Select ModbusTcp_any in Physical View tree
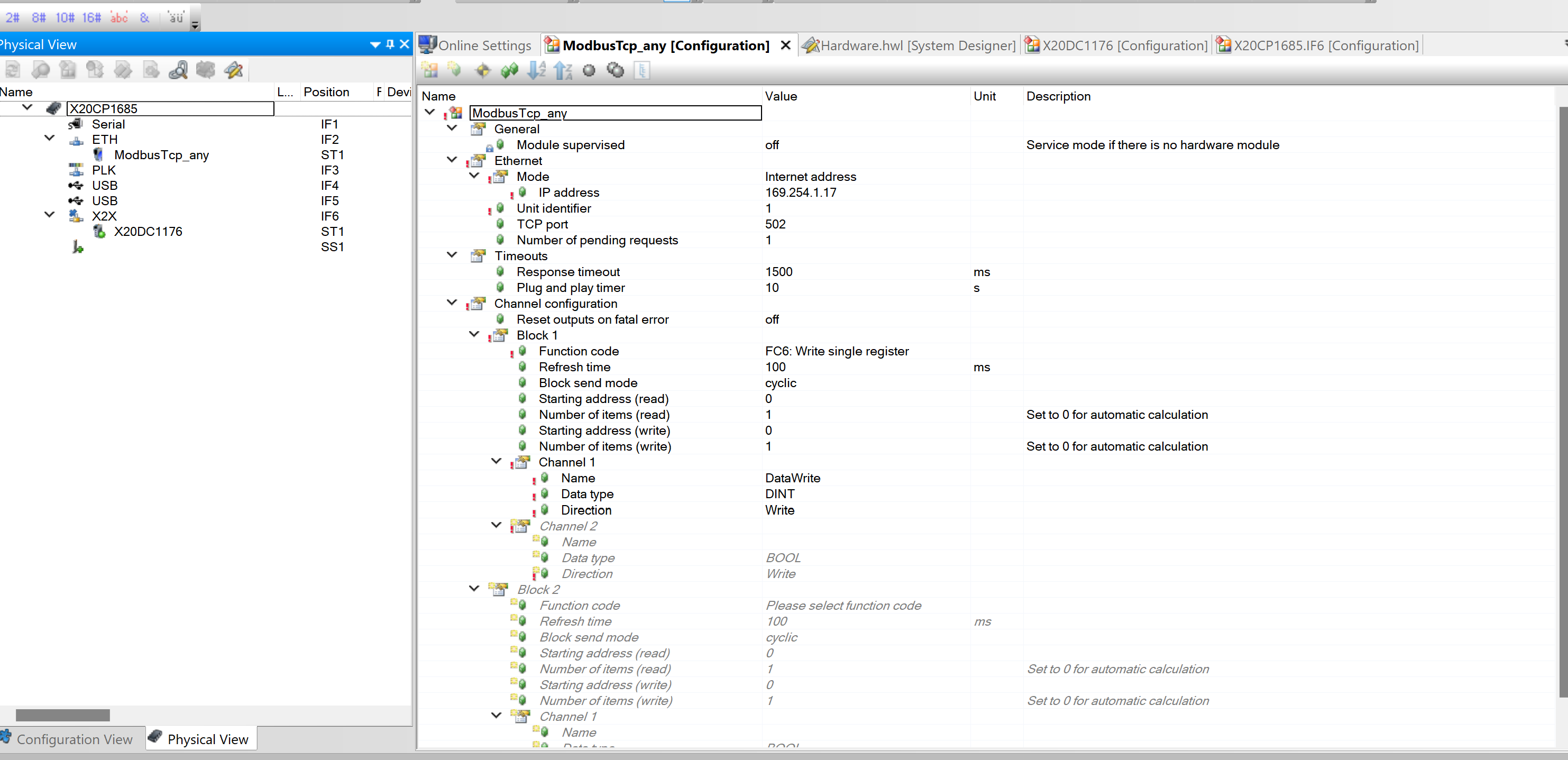The width and height of the screenshot is (1568, 760). point(161,154)
